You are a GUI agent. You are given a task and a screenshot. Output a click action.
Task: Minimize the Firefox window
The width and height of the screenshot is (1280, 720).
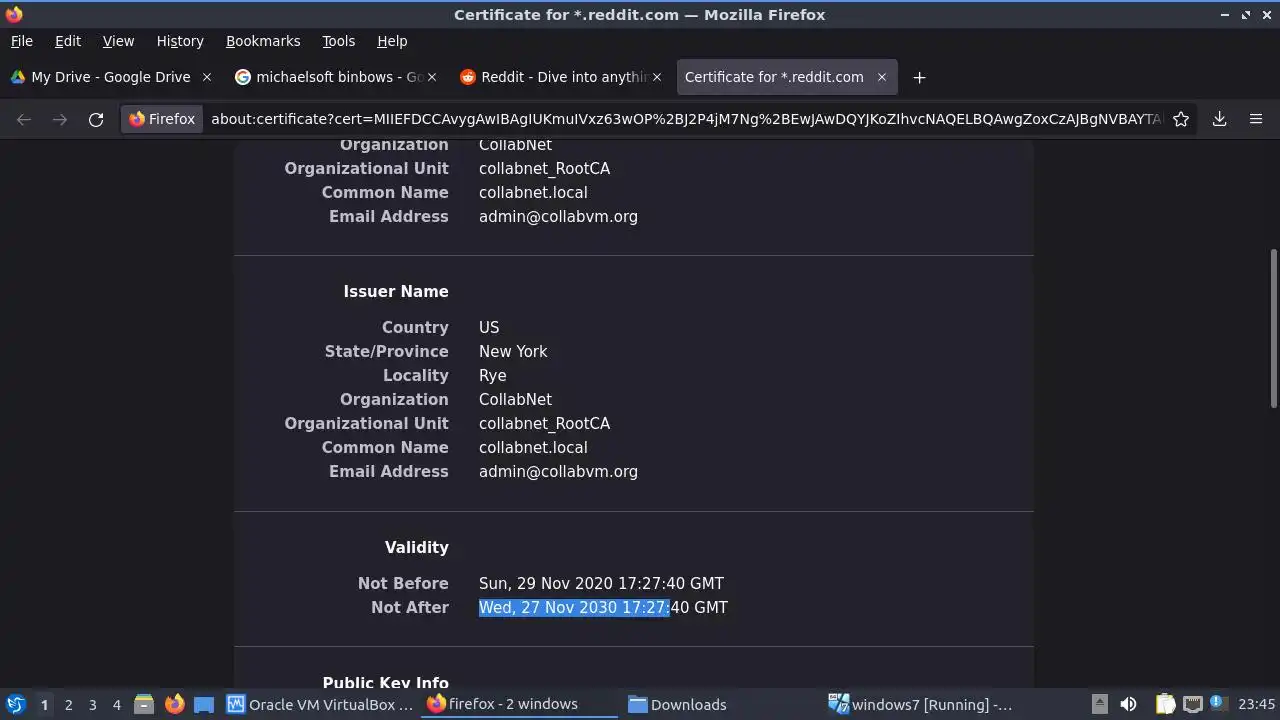tap(1225, 14)
